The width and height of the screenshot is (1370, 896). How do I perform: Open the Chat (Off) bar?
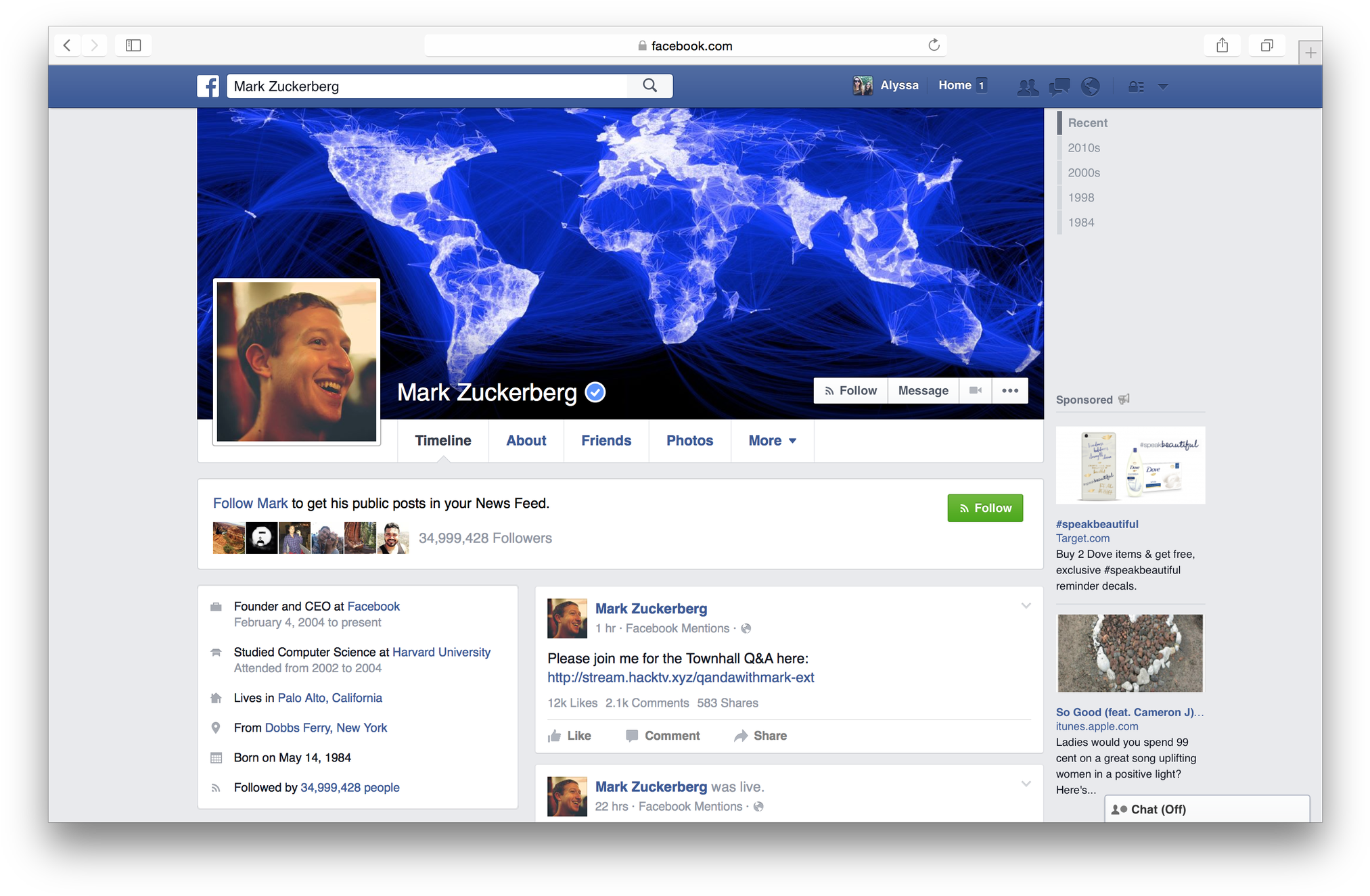[1207, 809]
